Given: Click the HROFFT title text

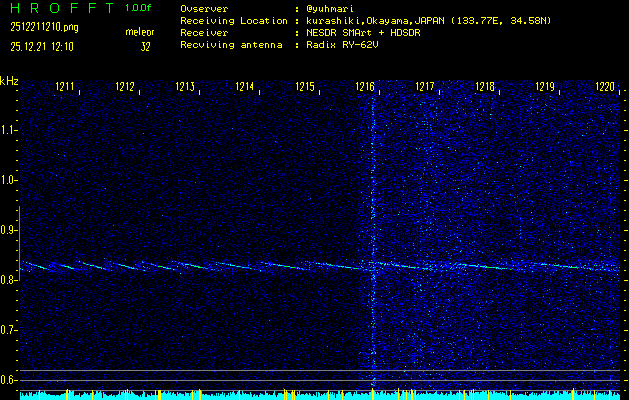Looking at the screenshot, I should tap(60, 8).
